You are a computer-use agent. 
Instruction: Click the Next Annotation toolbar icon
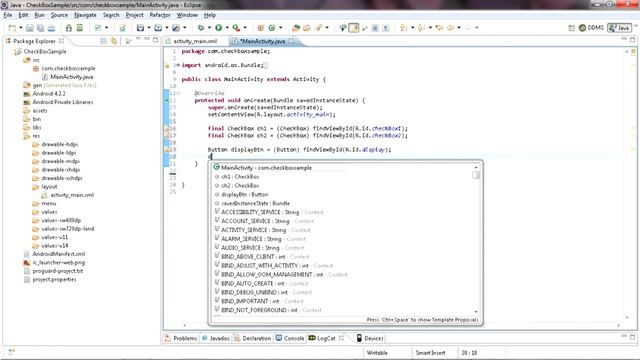coord(403,28)
